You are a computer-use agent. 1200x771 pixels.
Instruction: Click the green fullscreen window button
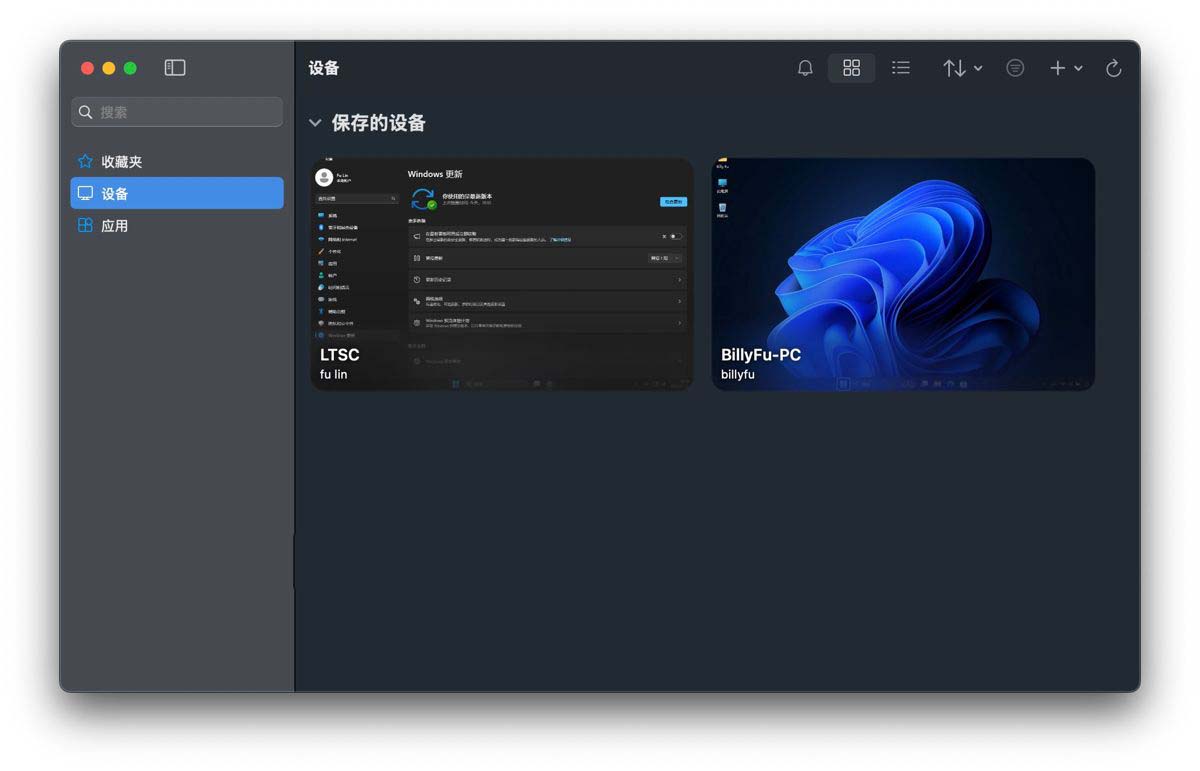(130, 68)
